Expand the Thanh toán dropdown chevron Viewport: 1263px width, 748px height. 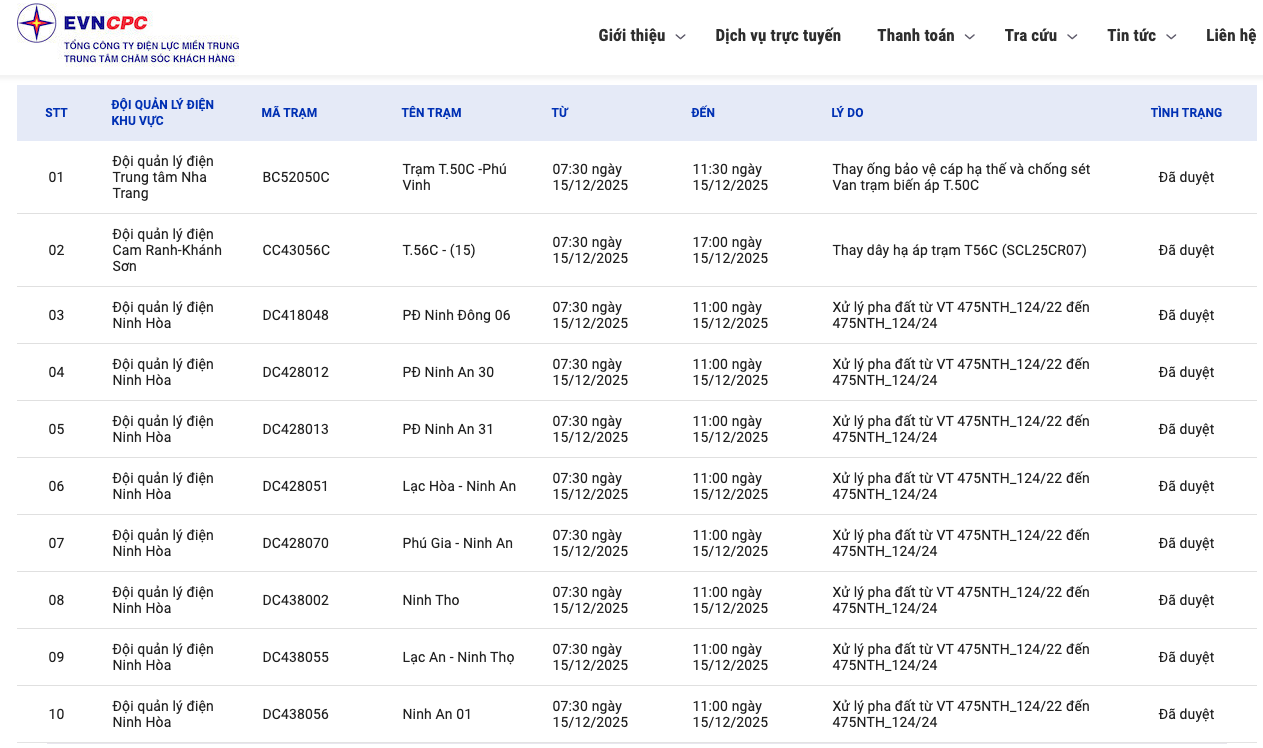[x=969, y=37]
